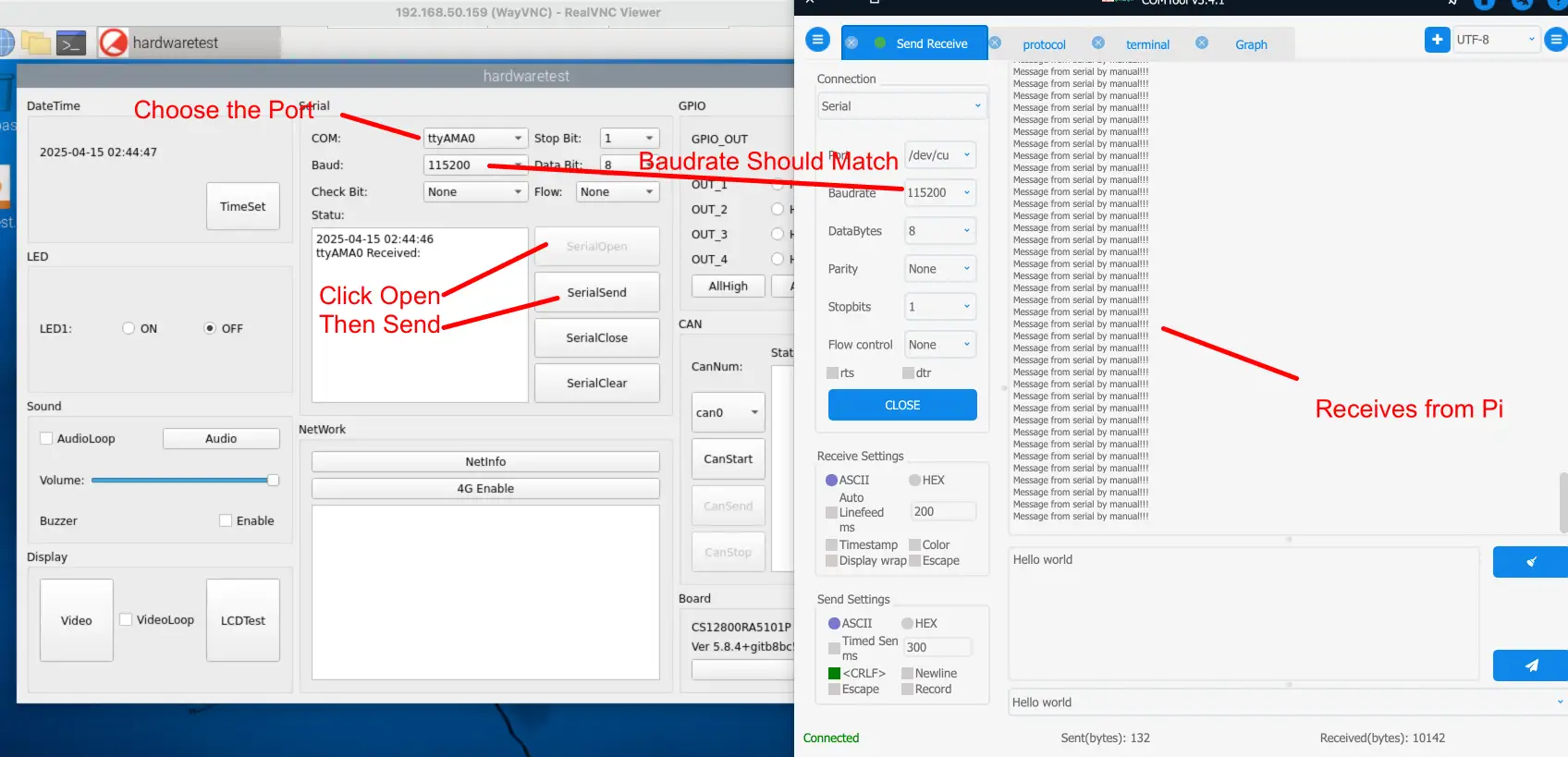Close the terminal tab
The image size is (1568, 757).
pyautogui.click(x=1098, y=43)
